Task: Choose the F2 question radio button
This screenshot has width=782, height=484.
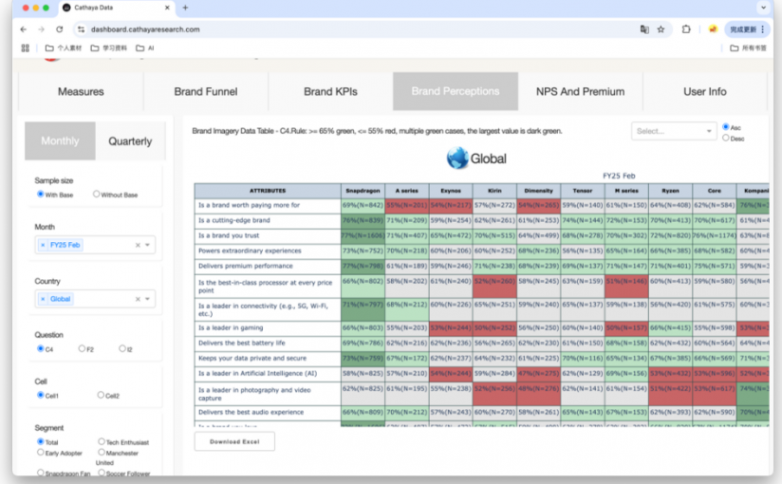Action: point(81,349)
